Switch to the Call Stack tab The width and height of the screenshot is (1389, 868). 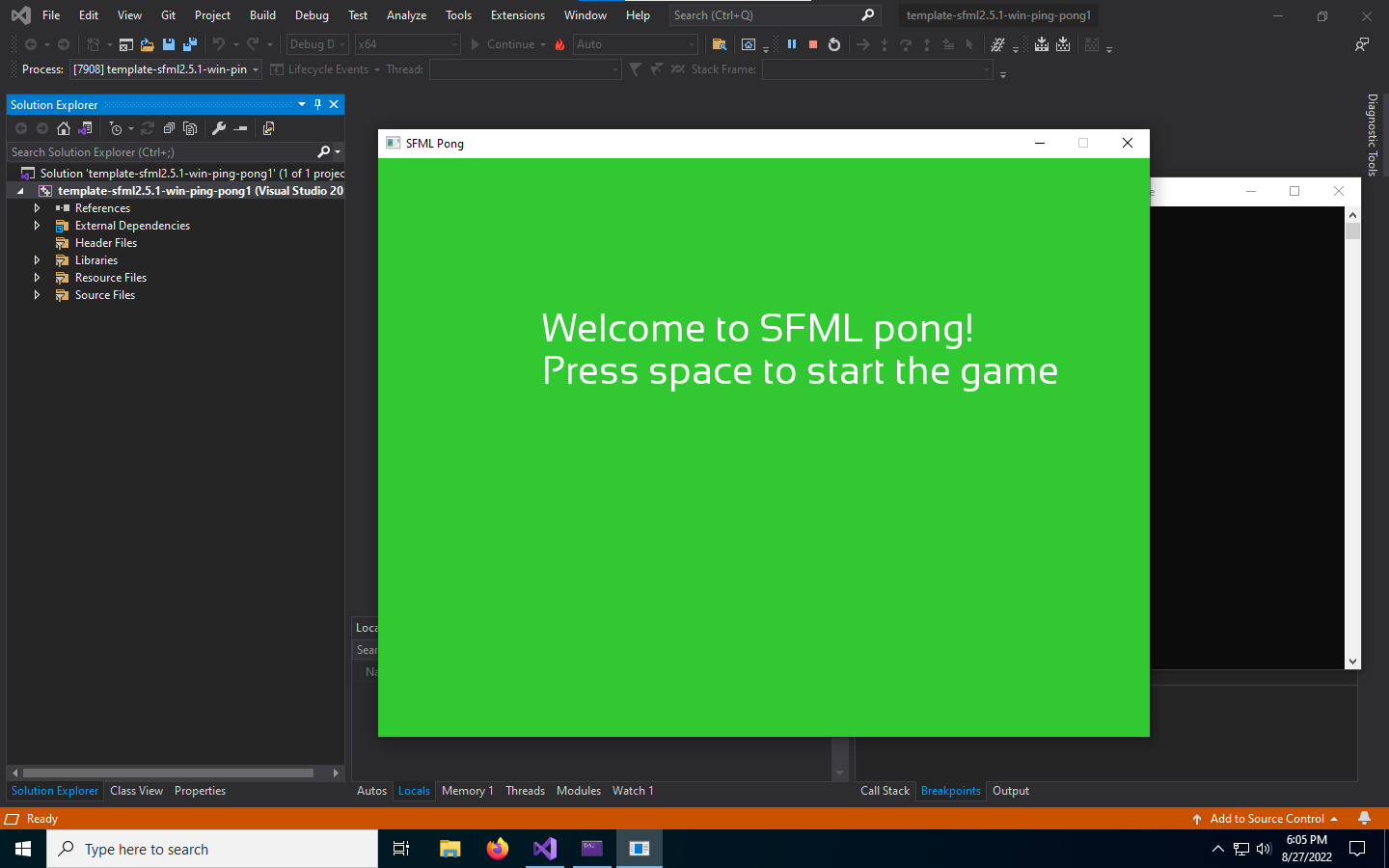tap(885, 791)
